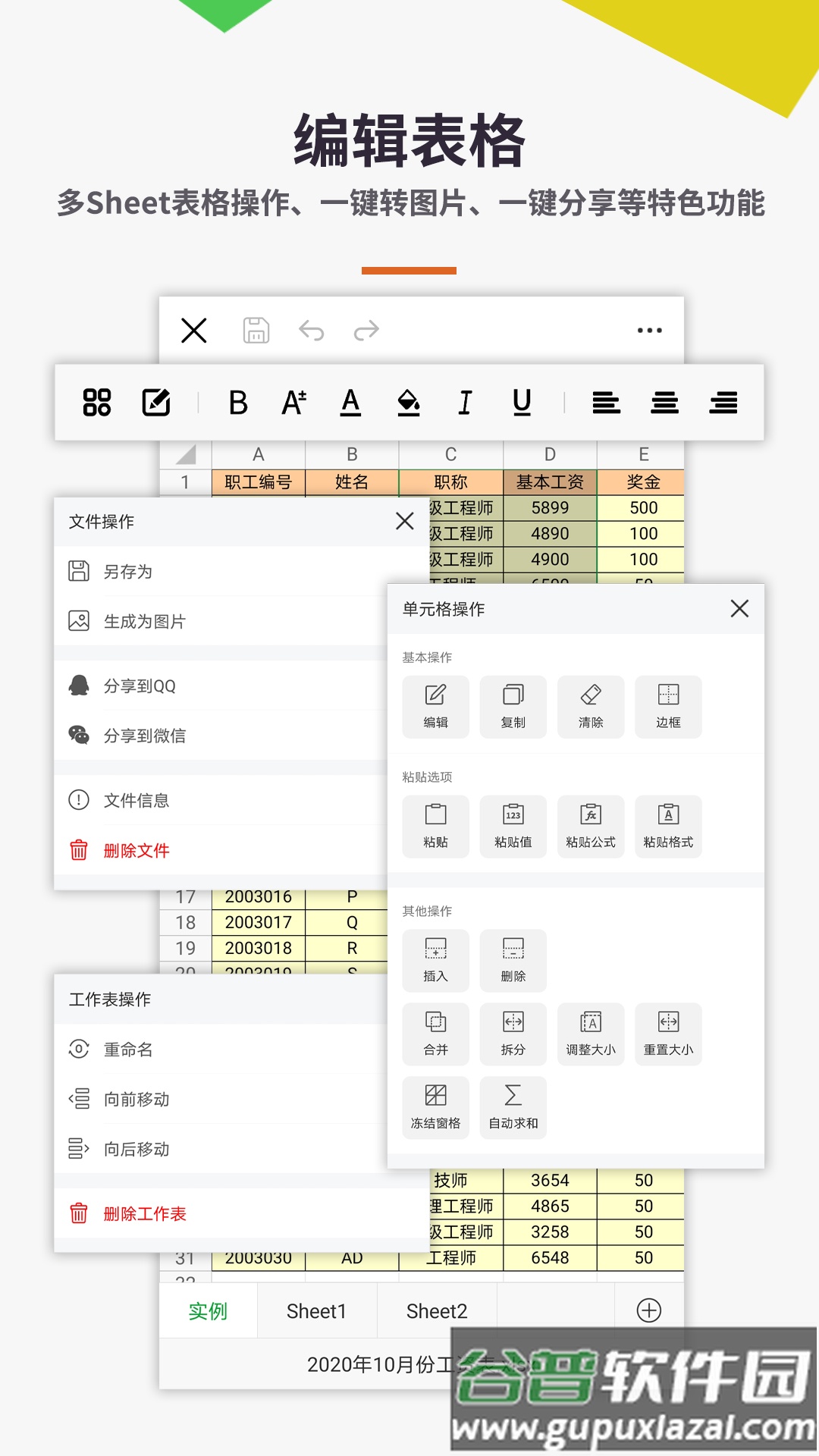819x1456 pixels.
Task: Select 重命名 in worksheet operations
Action: click(x=221, y=1050)
